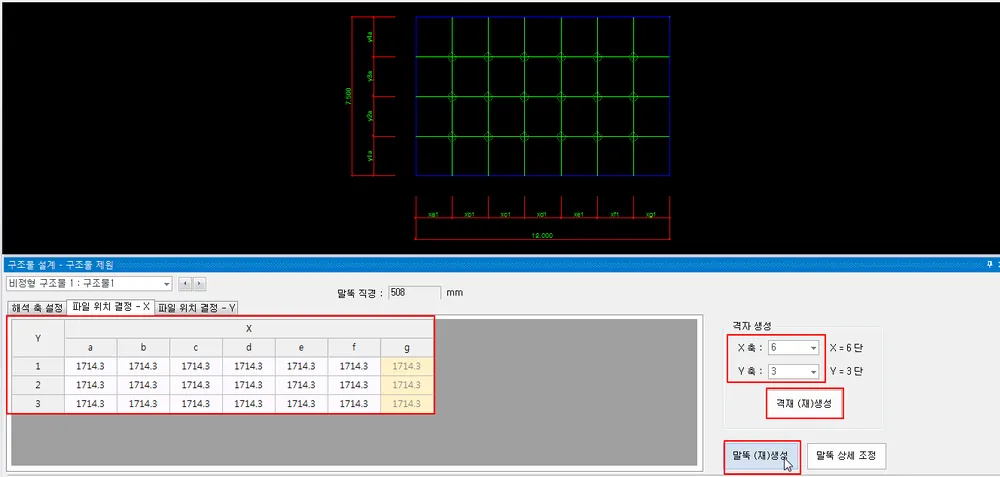Image resolution: width=1000 pixels, height=477 pixels.
Task: Click the 격재 (재)생성 button
Action: pos(805,404)
